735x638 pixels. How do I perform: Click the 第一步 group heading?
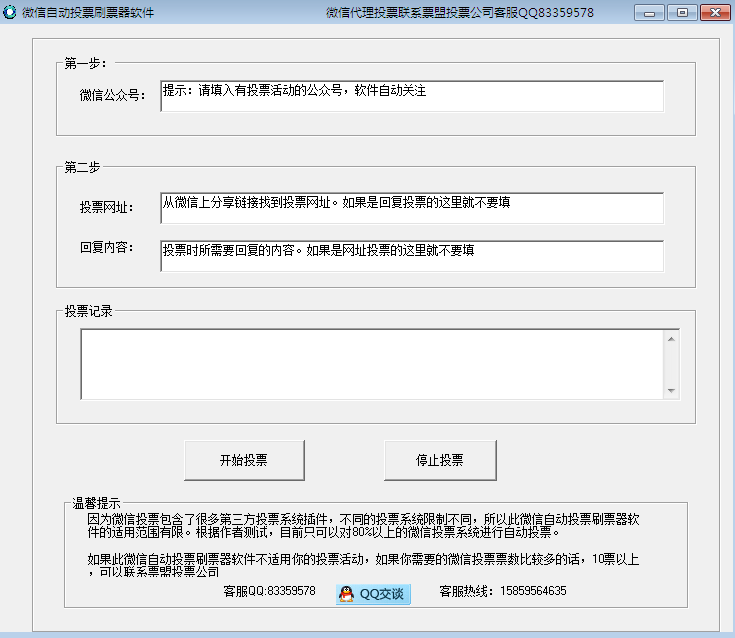click(86, 63)
